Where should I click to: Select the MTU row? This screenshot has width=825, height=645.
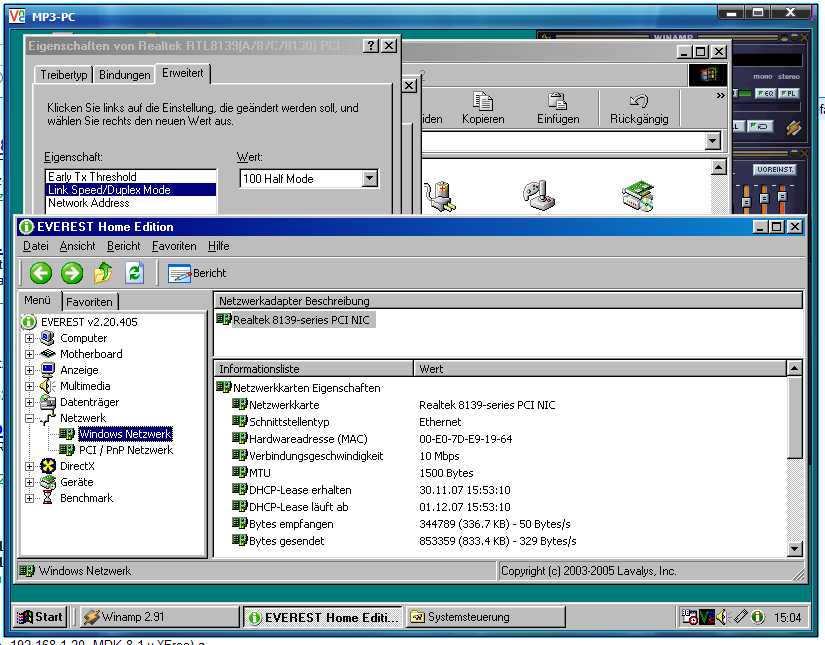click(501, 473)
